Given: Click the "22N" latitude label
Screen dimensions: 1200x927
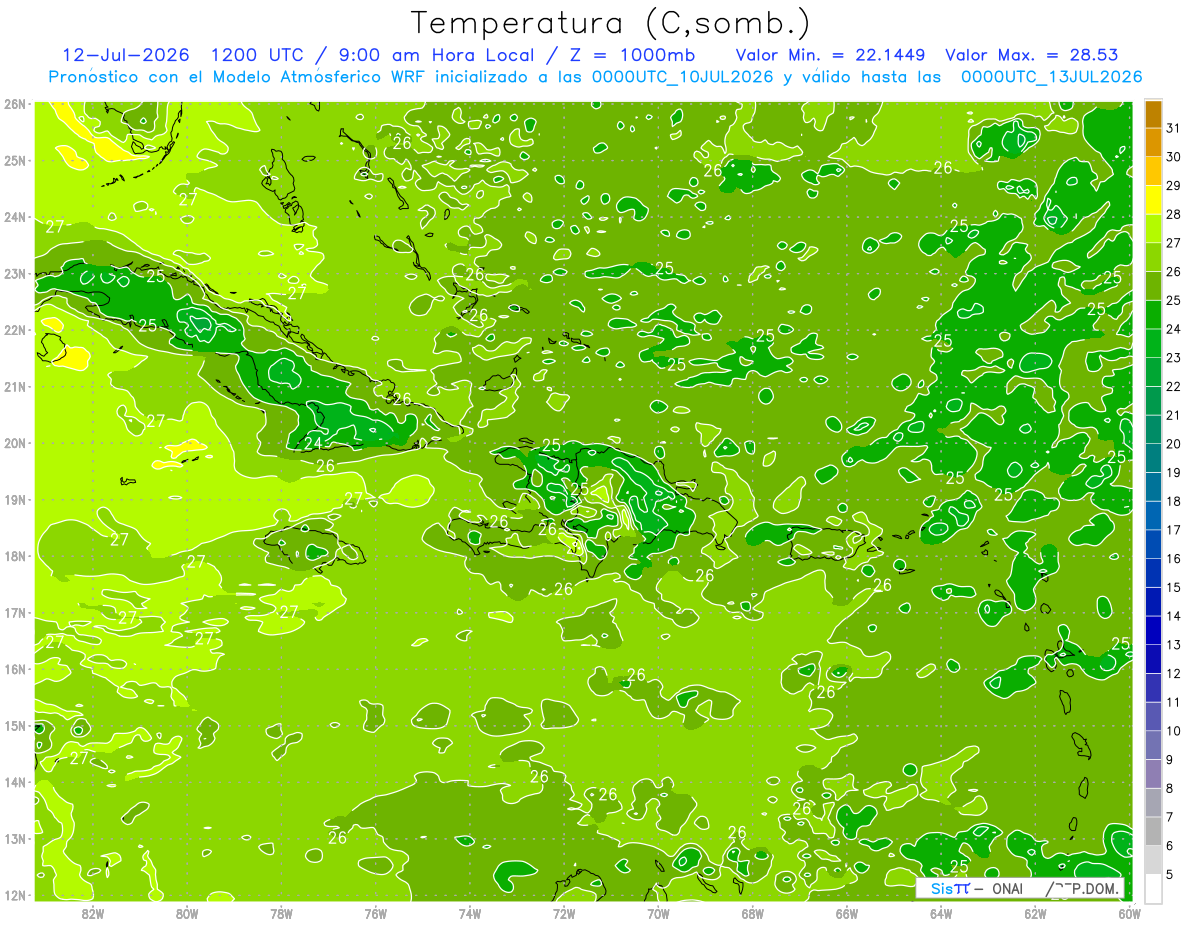Looking at the screenshot, I should [14, 330].
